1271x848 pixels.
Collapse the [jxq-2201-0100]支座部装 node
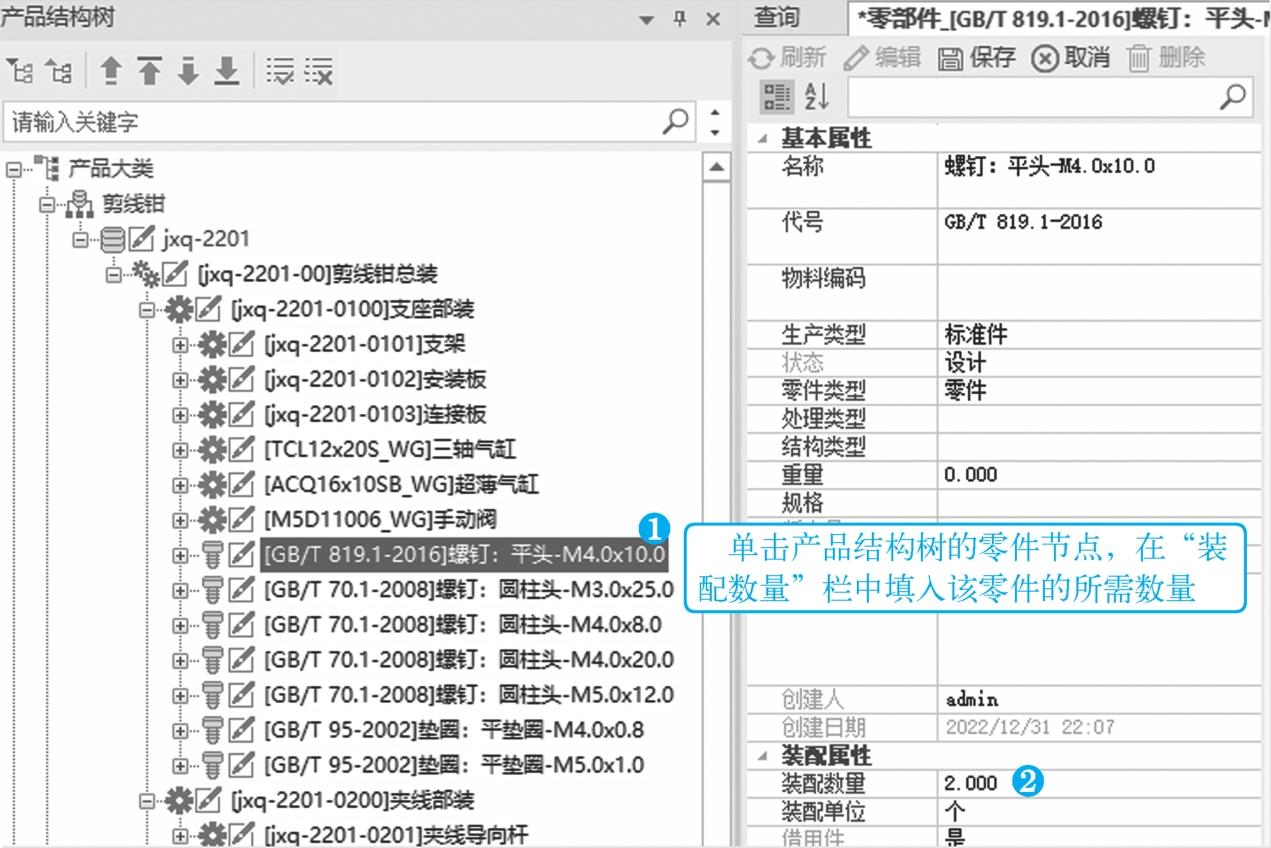pos(146,310)
